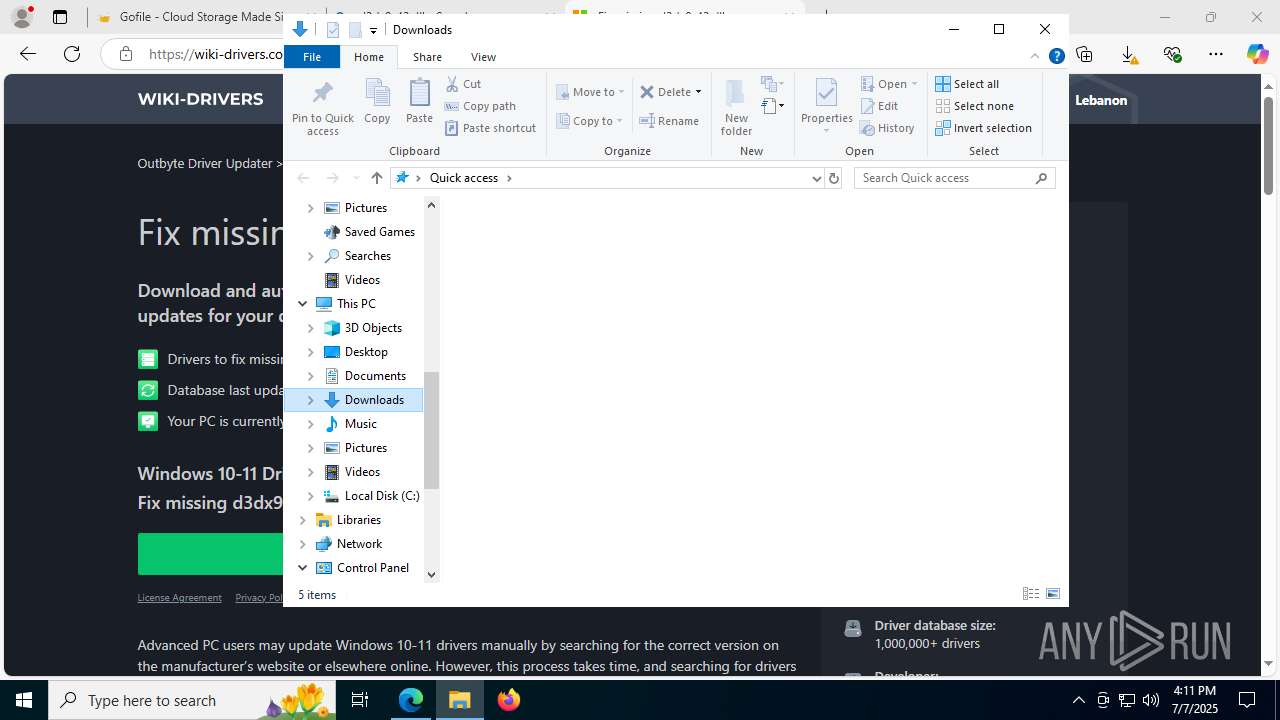Viewport: 1280px width, 720px height.
Task: Switch to the View ribbon tab
Action: tap(483, 57)
